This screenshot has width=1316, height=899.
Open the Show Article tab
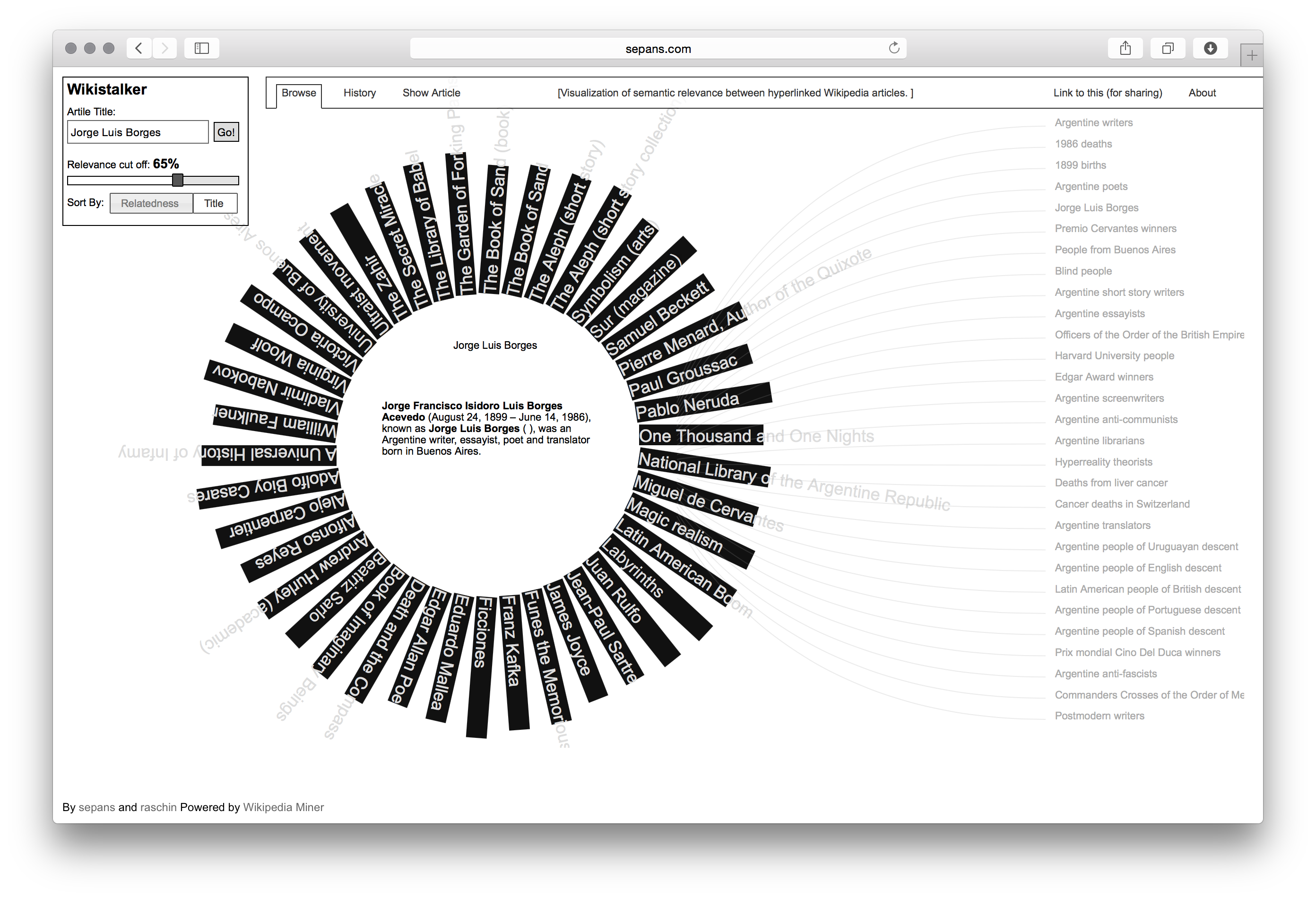[431, 93]
